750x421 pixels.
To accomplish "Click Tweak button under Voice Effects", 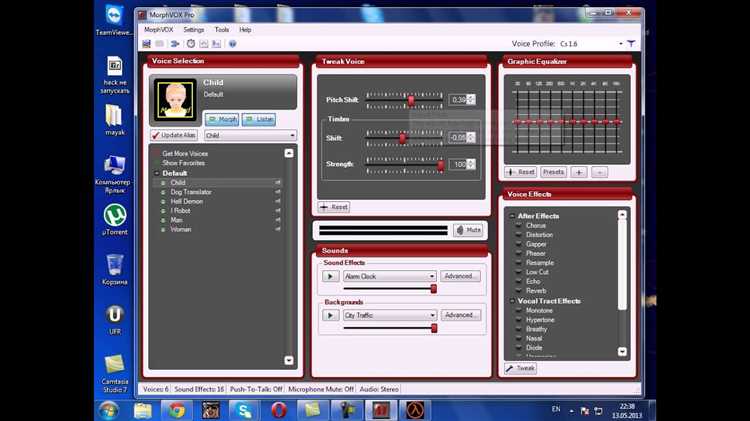I will (x=520, y=368).
